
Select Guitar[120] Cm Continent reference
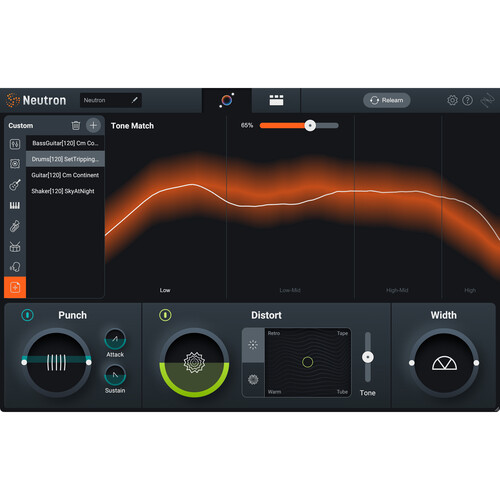coord(65,175)
